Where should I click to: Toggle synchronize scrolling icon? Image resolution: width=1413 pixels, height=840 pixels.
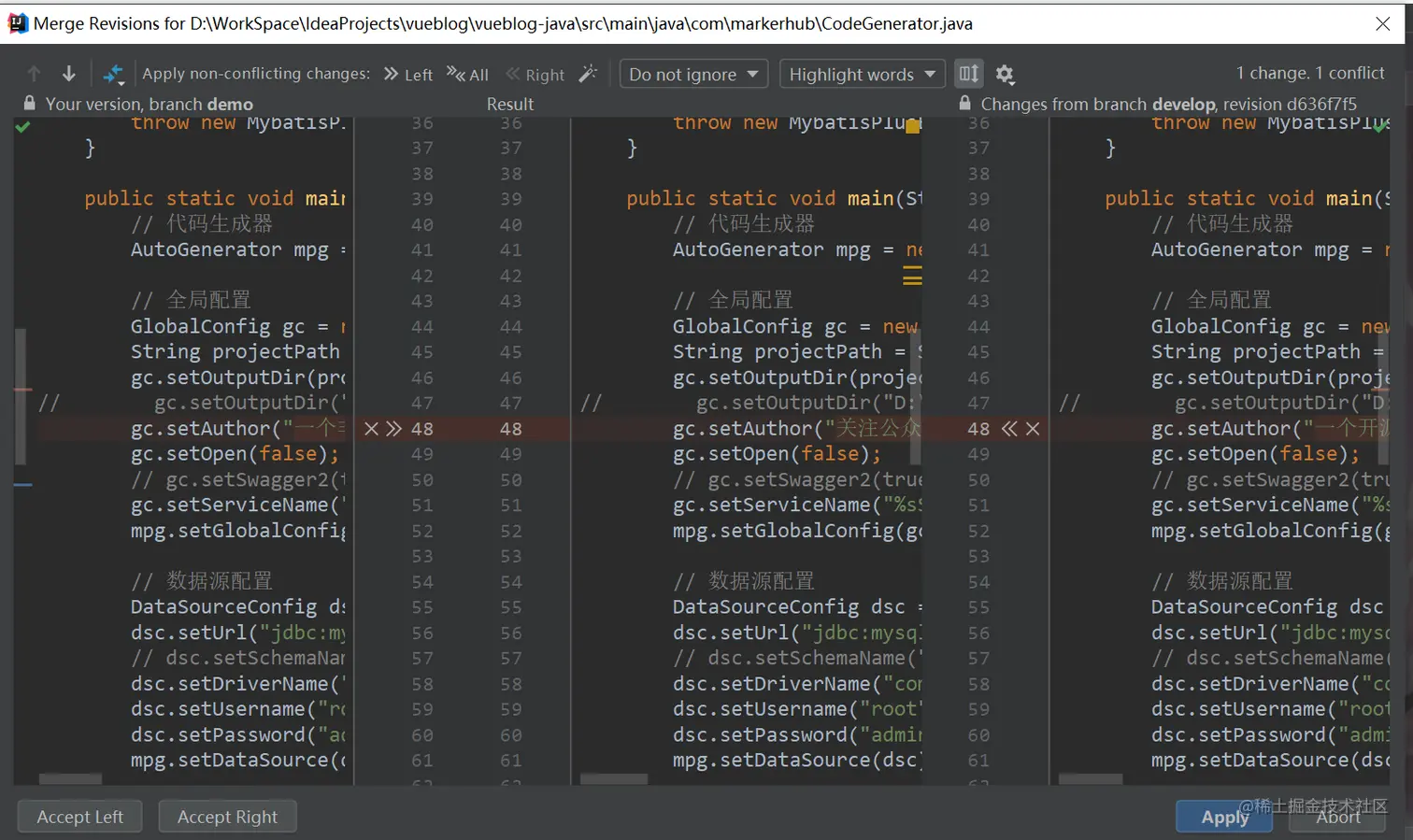point(969,73)
